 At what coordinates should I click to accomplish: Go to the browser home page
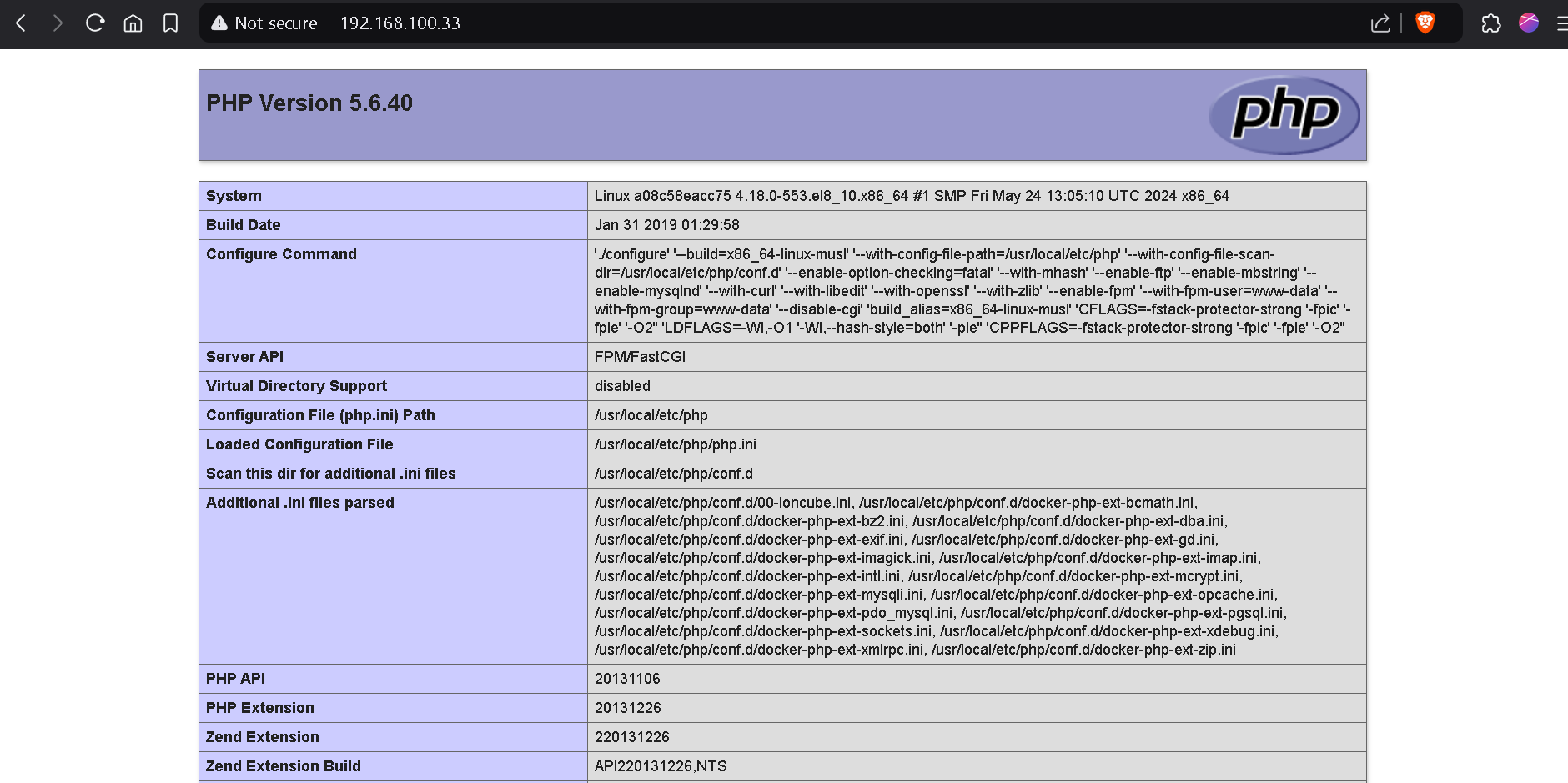tap(133, 23)
